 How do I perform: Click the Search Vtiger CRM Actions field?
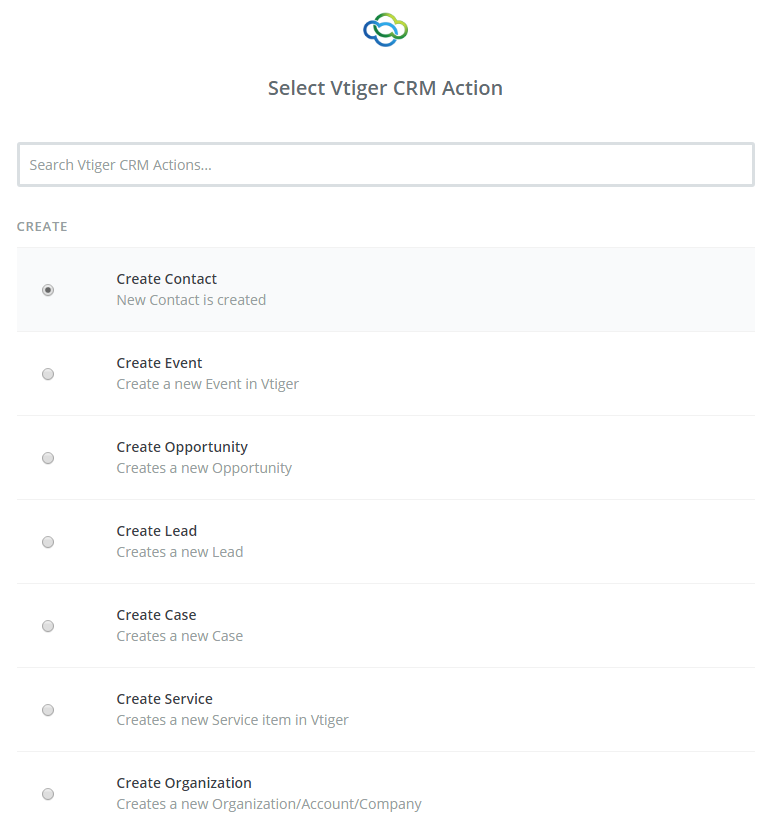pyautogui.click(x=385, y=165)
